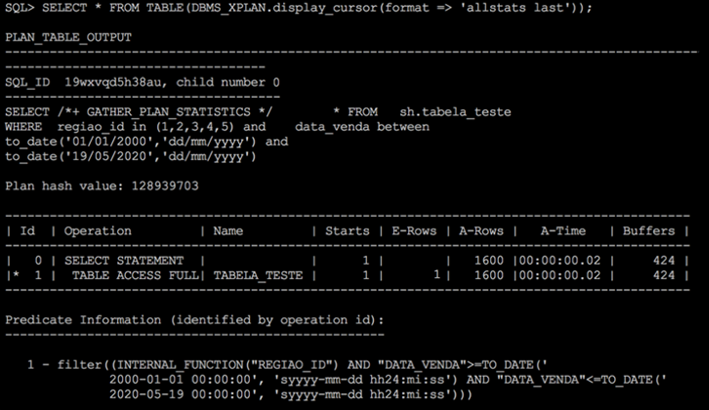Click the PLAN_TABLE_OUTPUT heading

tap(68, 37)
